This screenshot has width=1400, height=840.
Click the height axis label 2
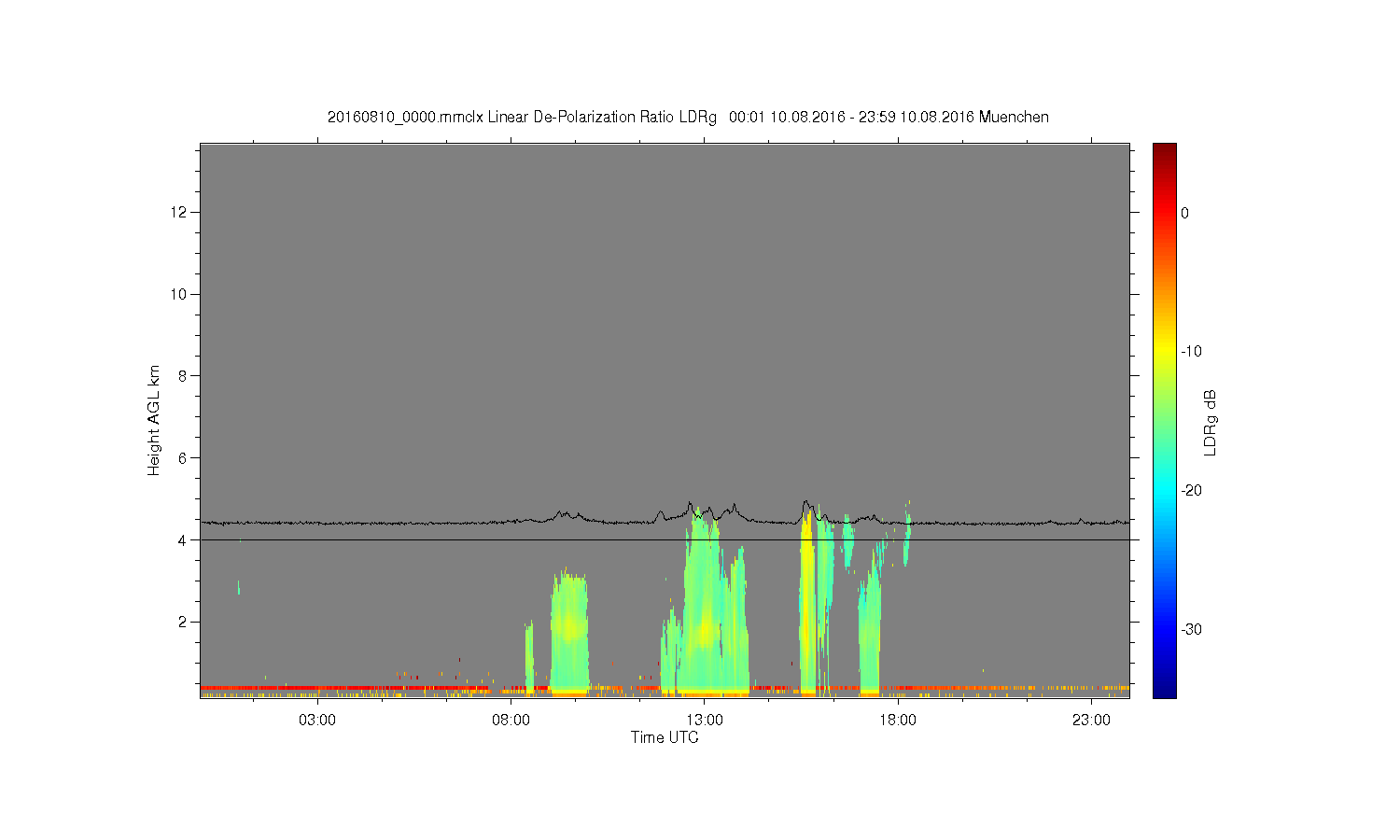[184, 622]
